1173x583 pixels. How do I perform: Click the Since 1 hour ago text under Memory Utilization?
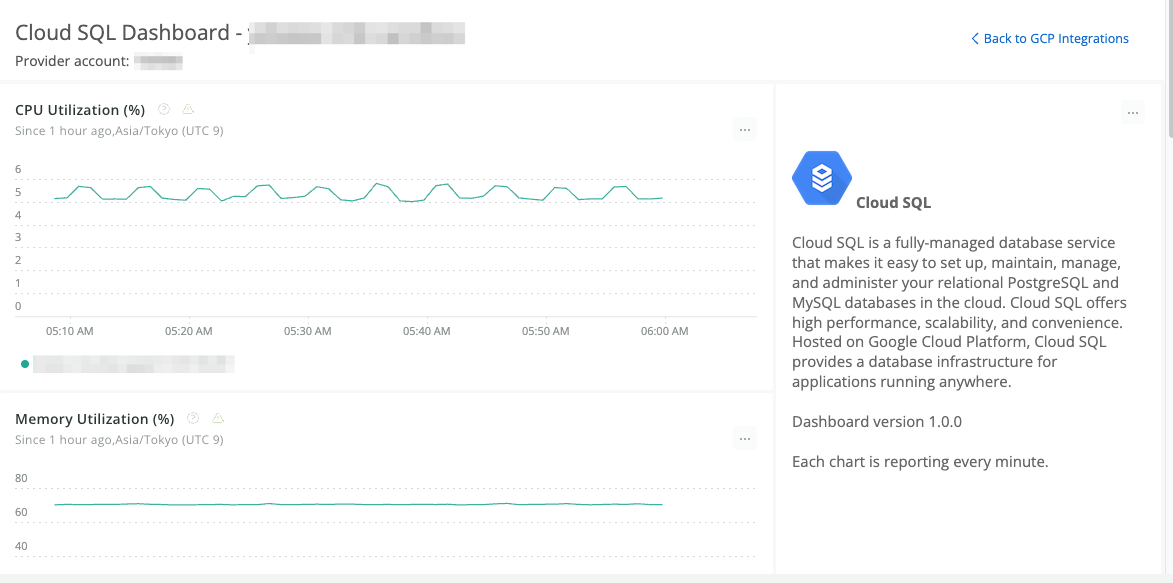pyautogui.click(x=119, y=439)
